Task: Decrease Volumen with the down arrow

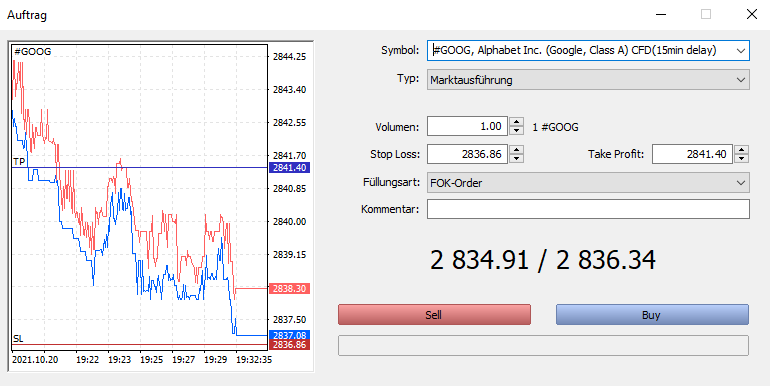Action: (x=516, y=131)
